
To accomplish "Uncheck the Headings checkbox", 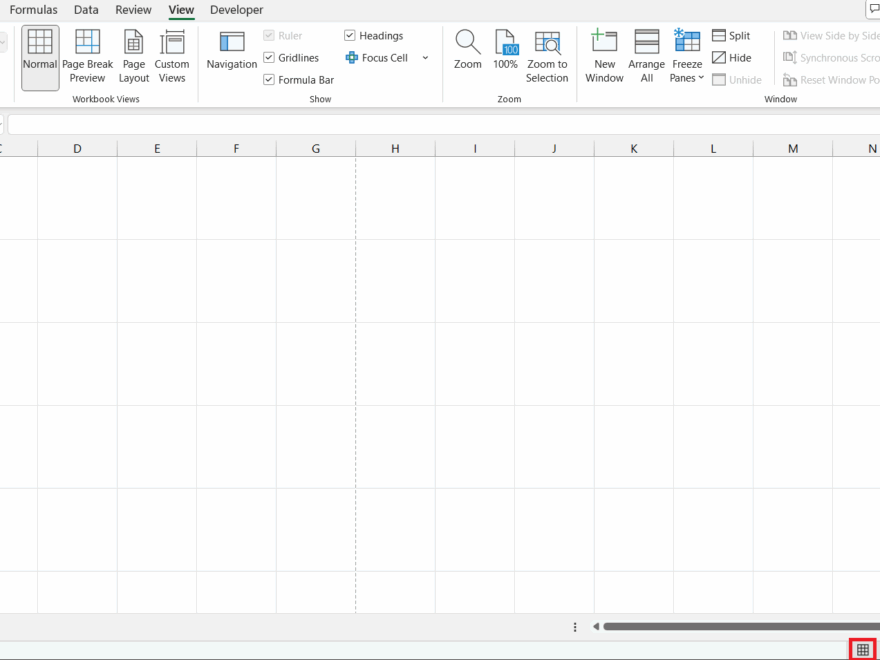I will [350, 35].
